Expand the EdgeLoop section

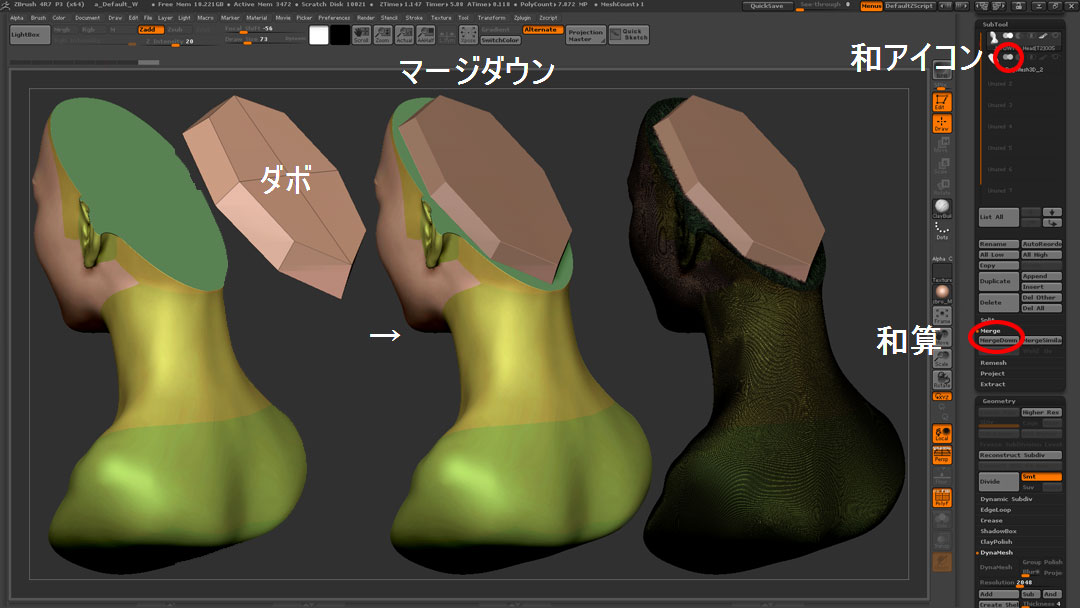click(995, 510)
